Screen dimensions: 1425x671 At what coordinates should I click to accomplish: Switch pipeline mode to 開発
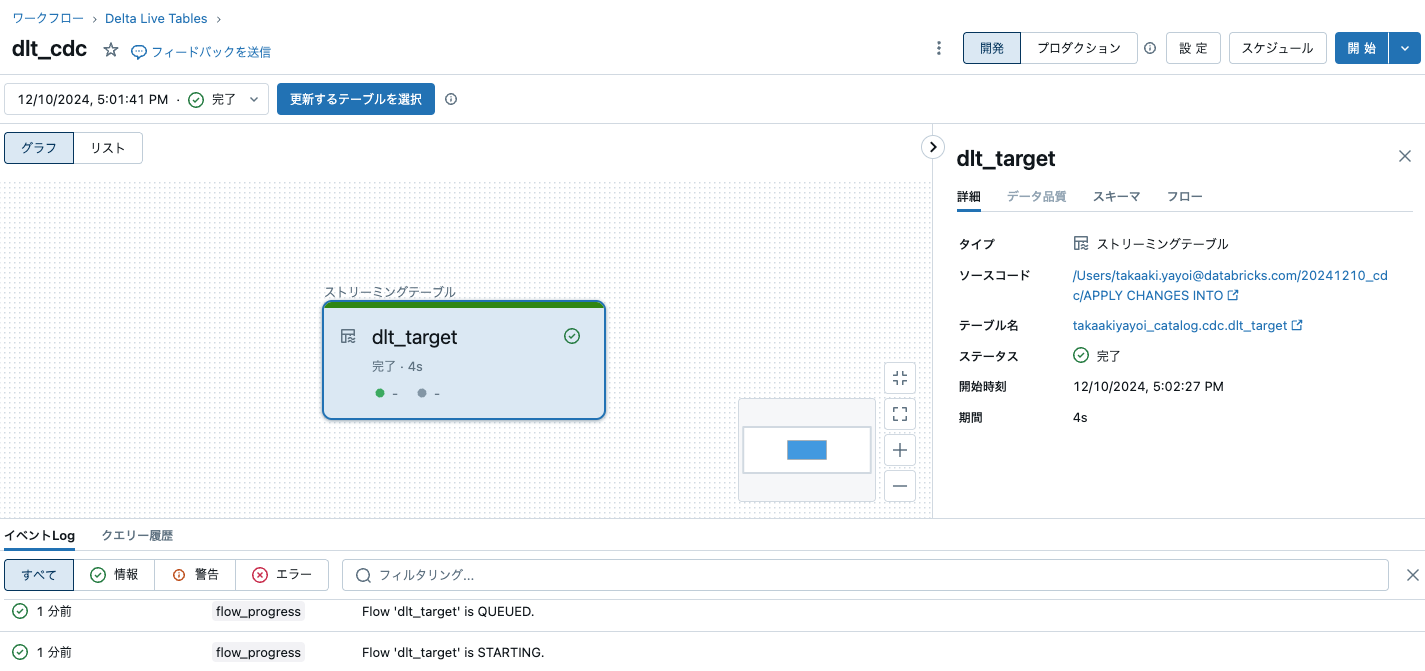click(x=992, y=48)
